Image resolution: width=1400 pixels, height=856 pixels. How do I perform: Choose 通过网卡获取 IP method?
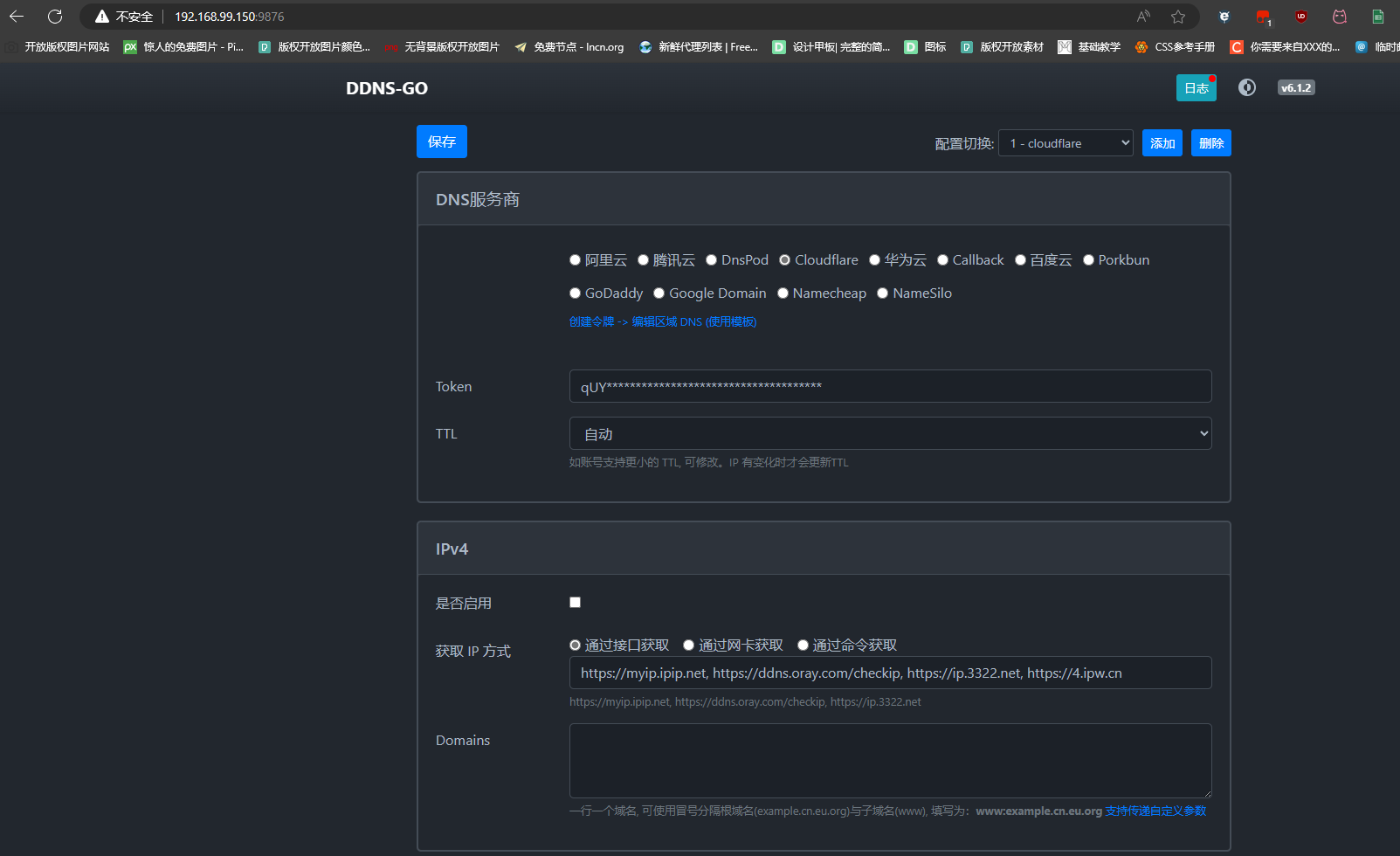pos(688,645)
